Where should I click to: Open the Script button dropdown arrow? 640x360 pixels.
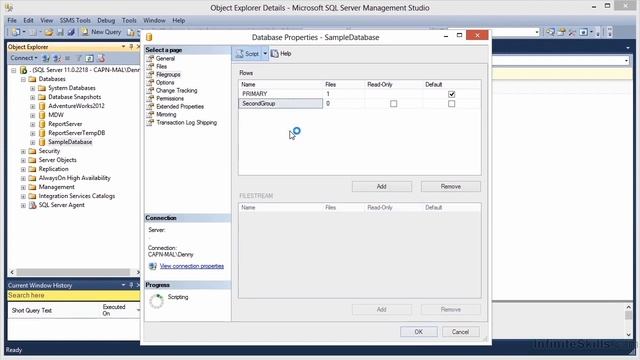tap(265, 53)
